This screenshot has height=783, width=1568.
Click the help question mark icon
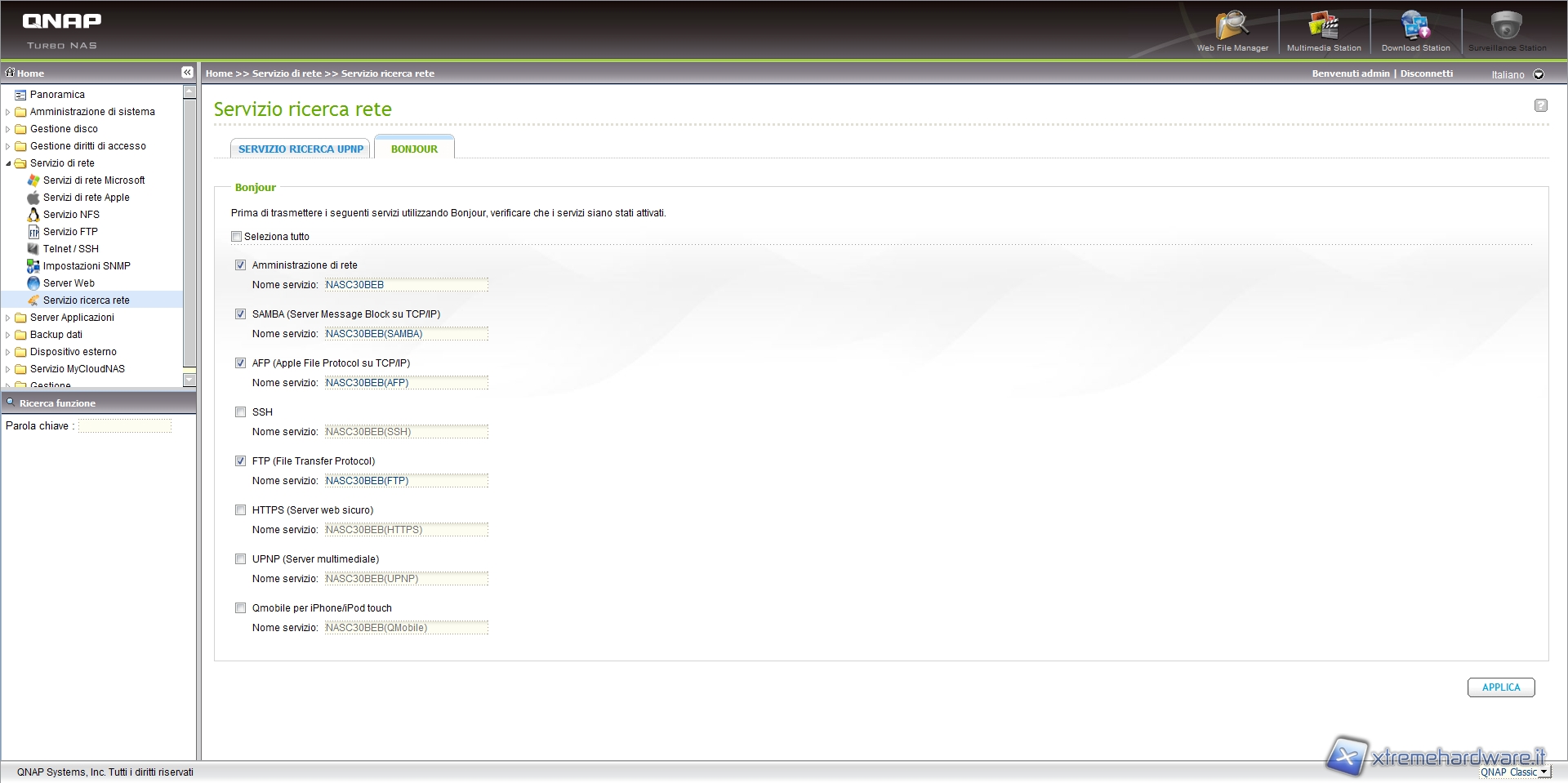(1540, 105)
